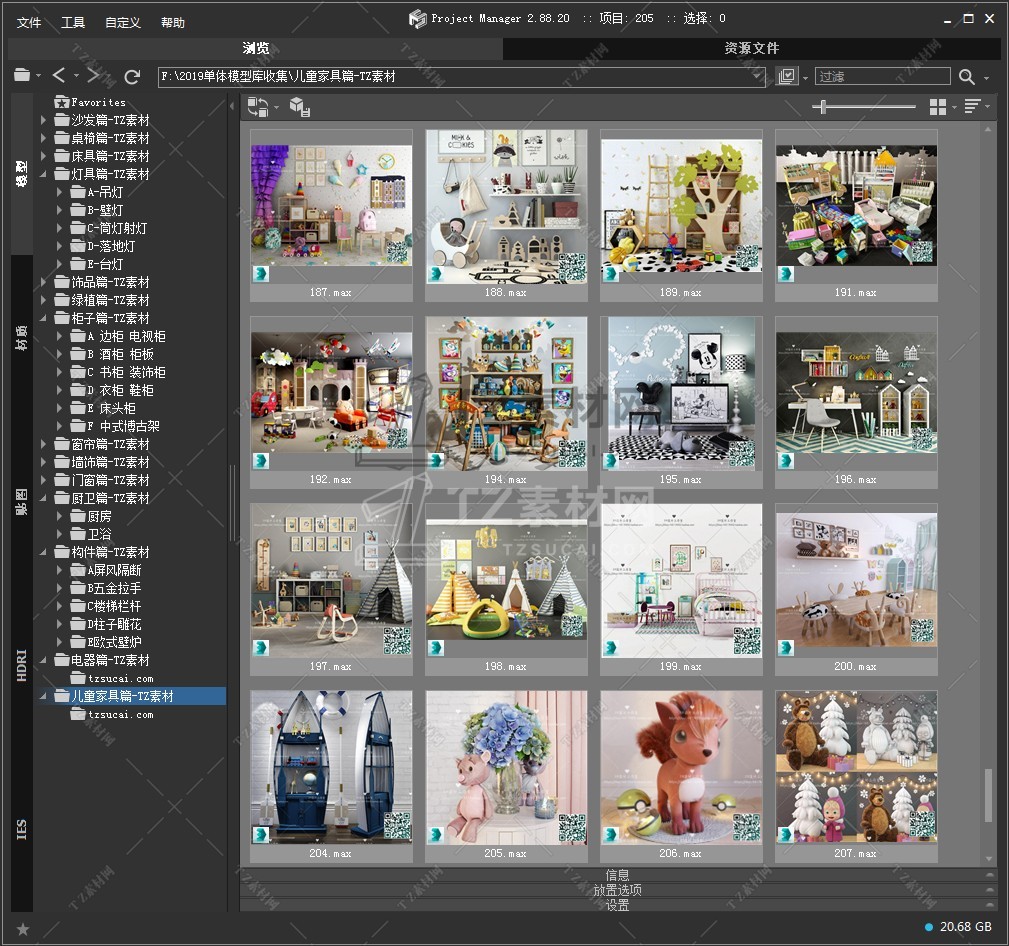The height and width of the screenshot is (946, 1009).
Task: Click the forward navigation arrow icon
Action: (93, 76)
